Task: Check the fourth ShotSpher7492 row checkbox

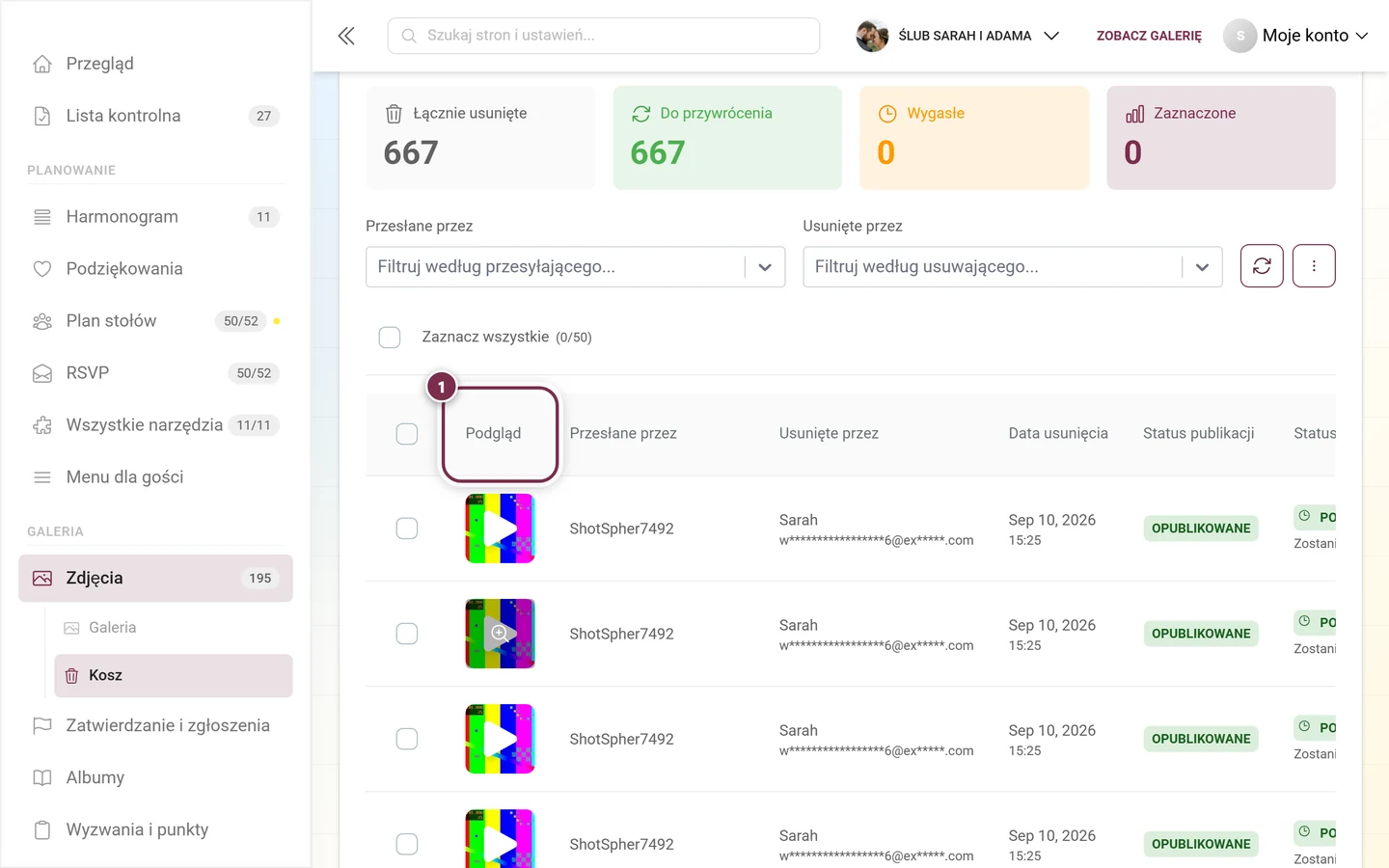Action: click(407, 844)
